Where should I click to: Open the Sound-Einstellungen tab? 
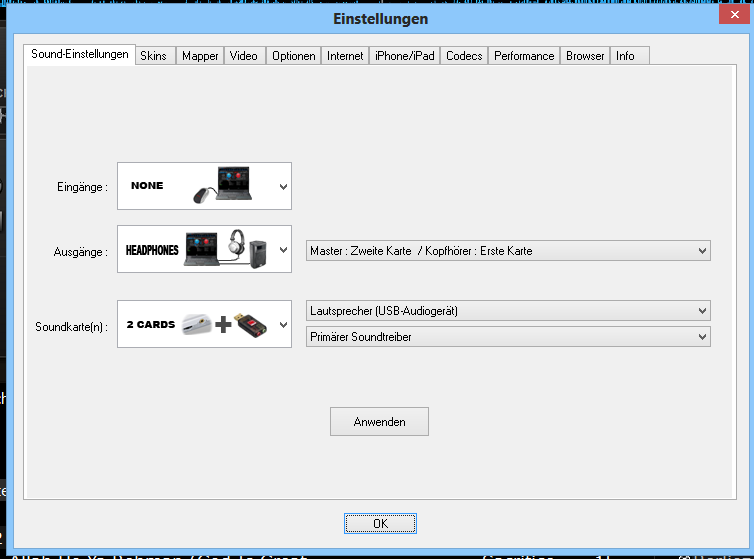pyautogui.click(x=79, y=54)
